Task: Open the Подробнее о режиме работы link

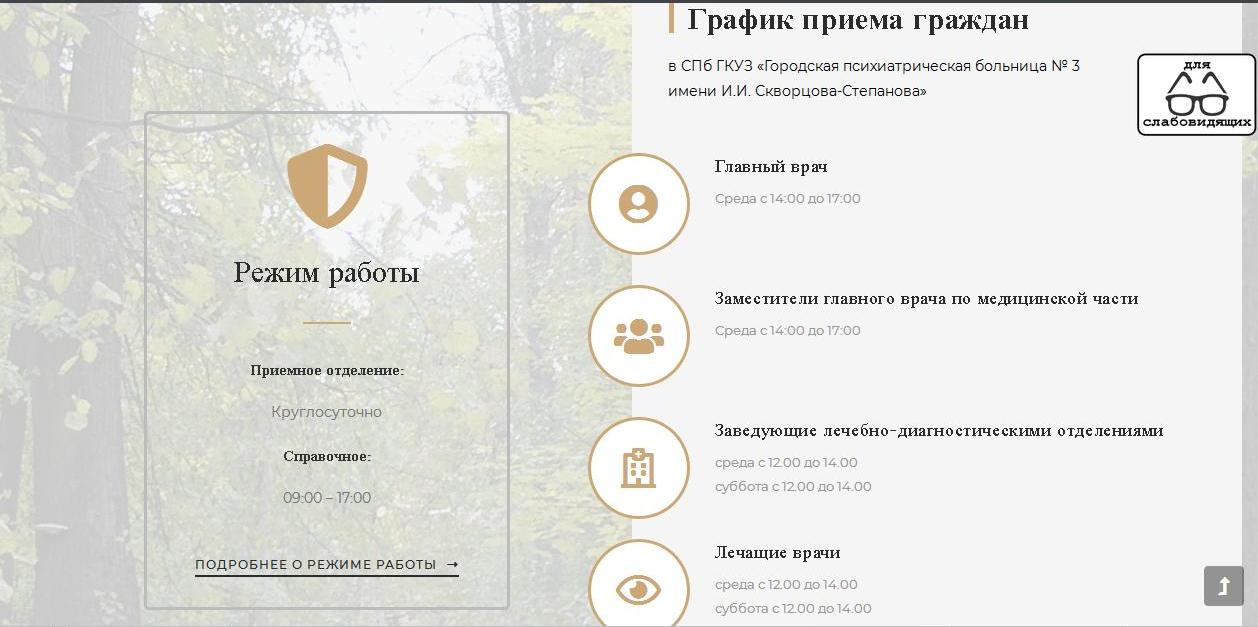Action: pyautogui.click(x=316, y=564)
